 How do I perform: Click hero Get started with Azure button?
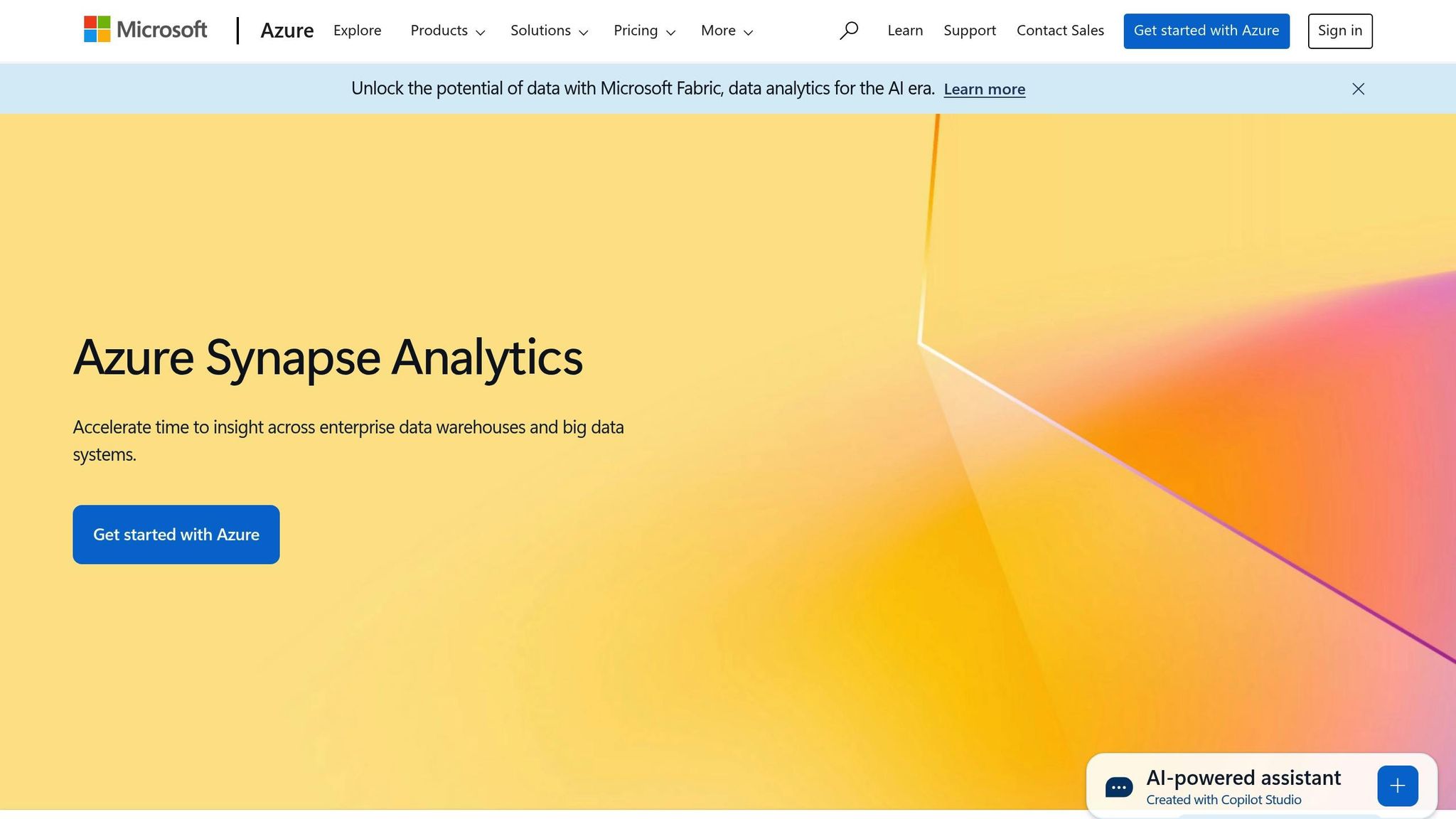(176, 535)
